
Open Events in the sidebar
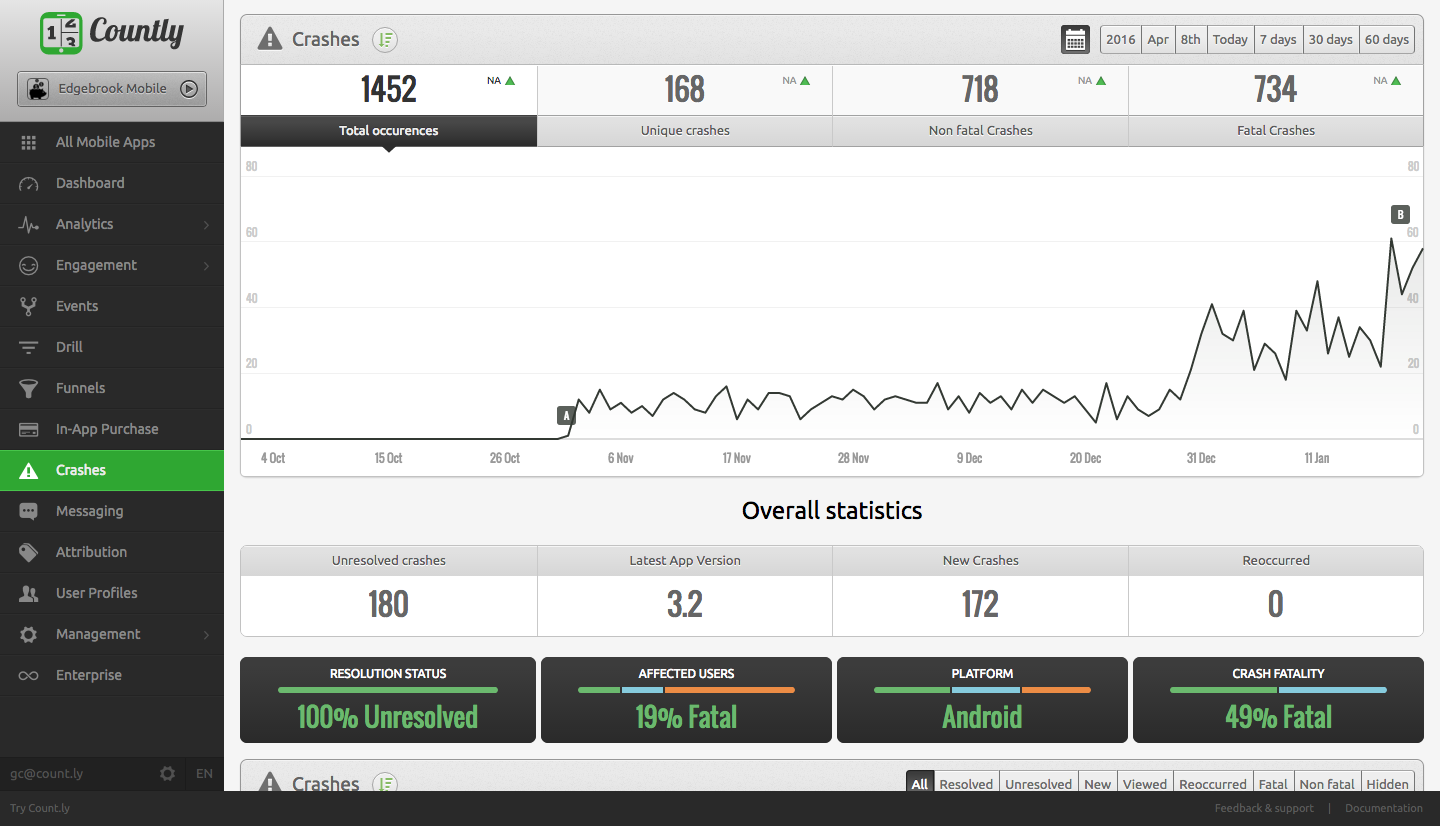pos(112,306)
